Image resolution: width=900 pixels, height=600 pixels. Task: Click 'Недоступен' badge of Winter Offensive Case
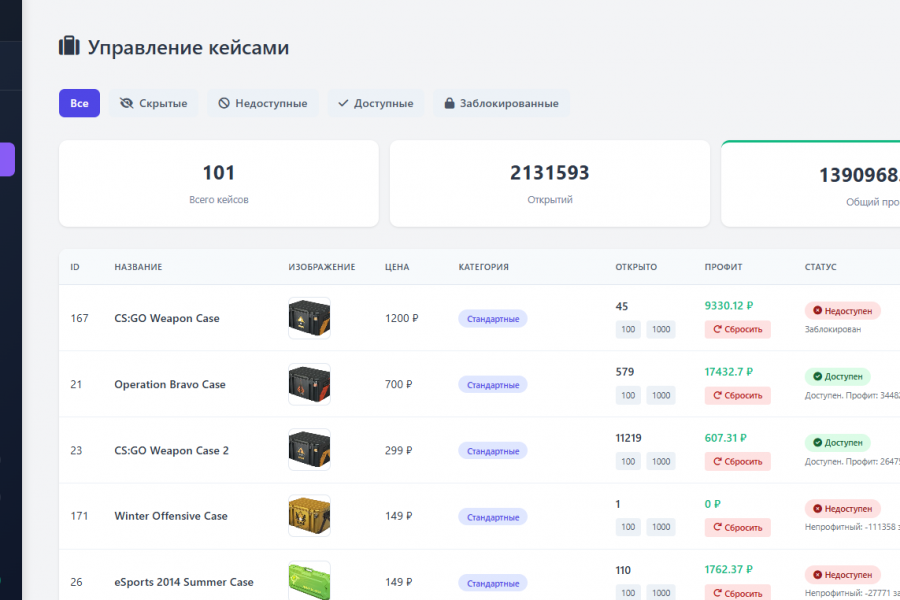(x=843, y=509)
